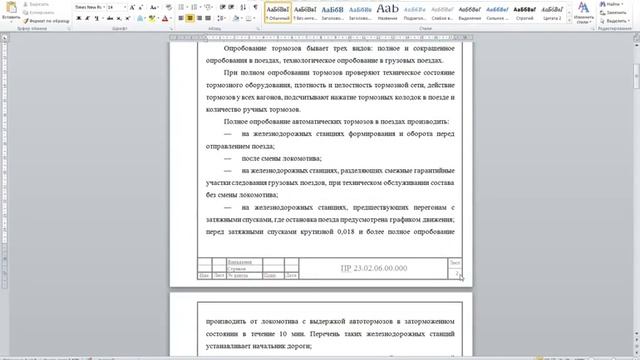
Task: Click the vertical scrollbar thumb
Action: pyautogui.click(x=636, y=76)
